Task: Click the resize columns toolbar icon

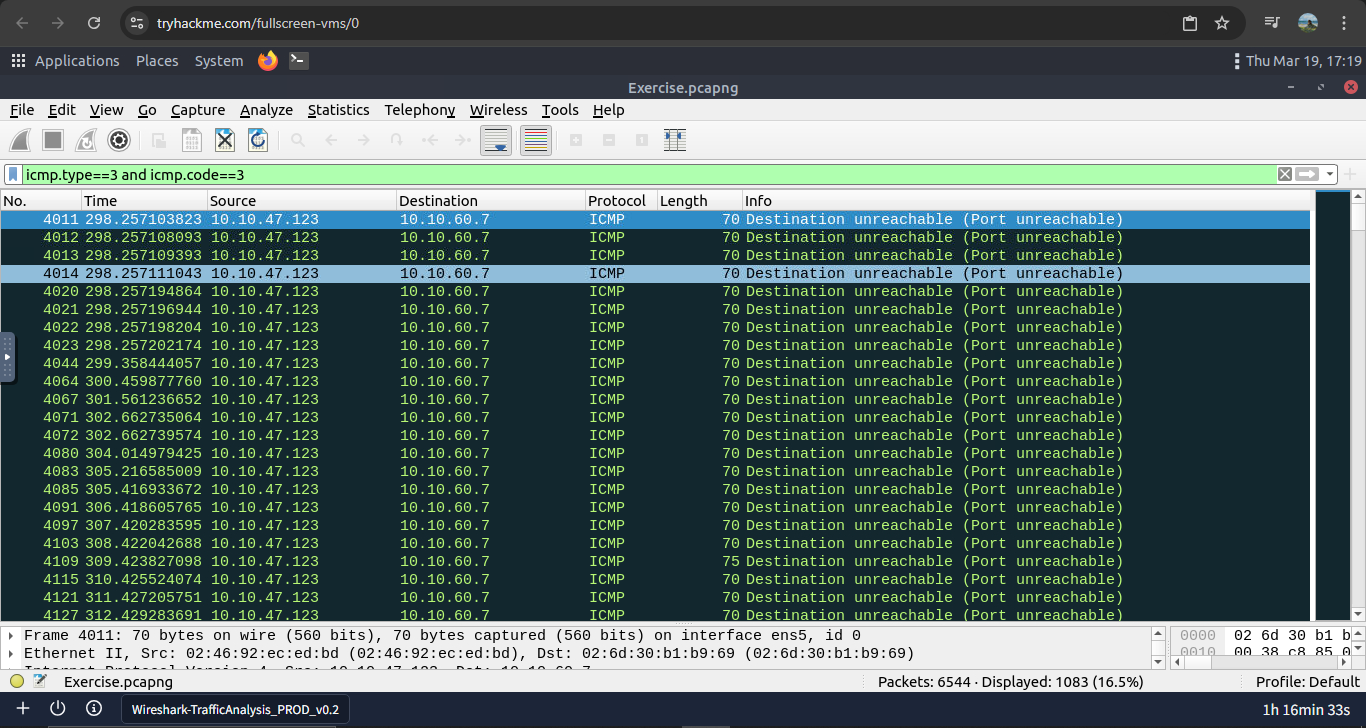Action: tap(675, 141)
